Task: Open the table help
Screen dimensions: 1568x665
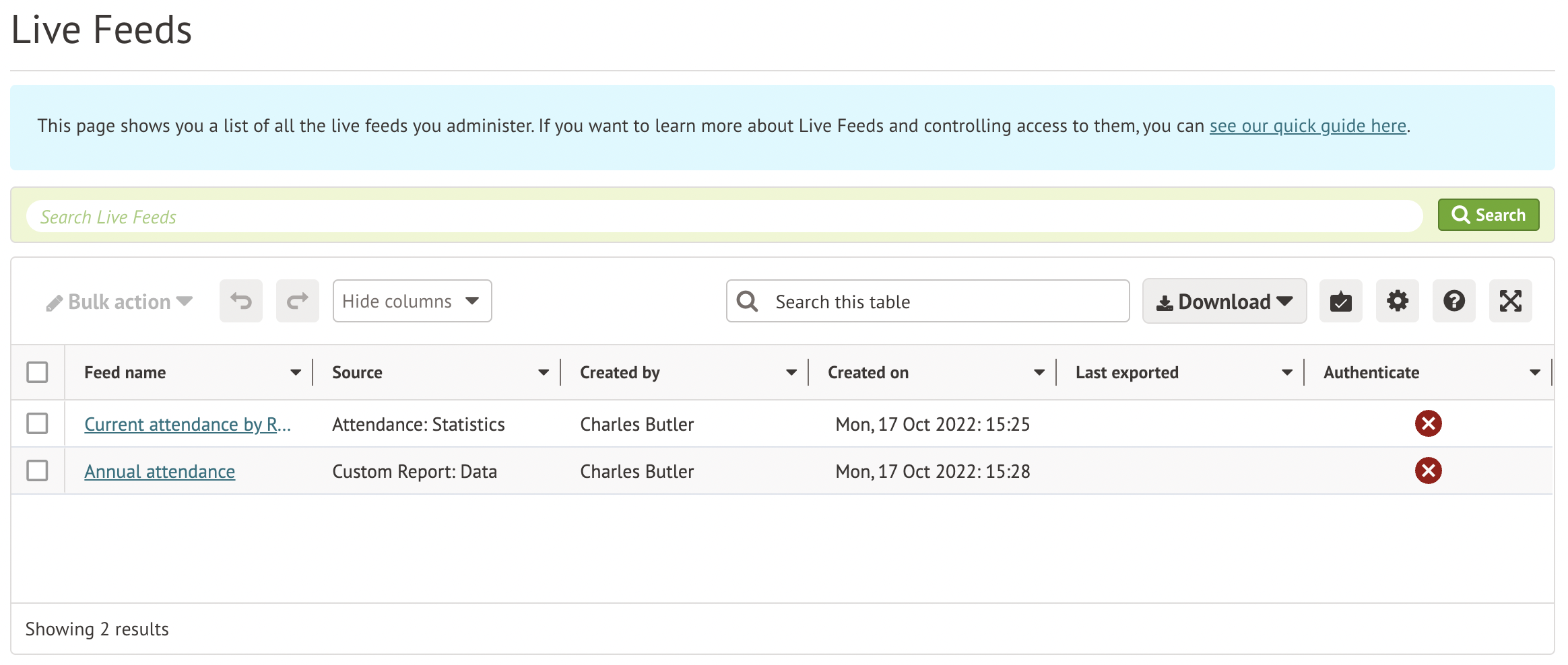Action: point(1453,301)
